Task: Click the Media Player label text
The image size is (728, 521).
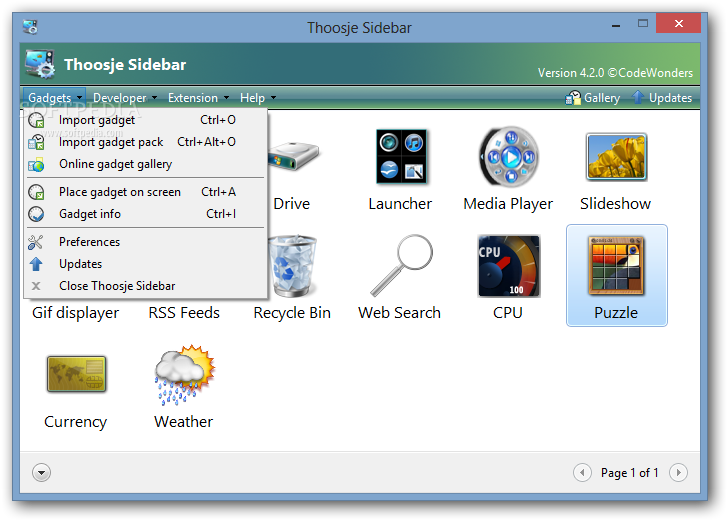Action: point(508,204)
